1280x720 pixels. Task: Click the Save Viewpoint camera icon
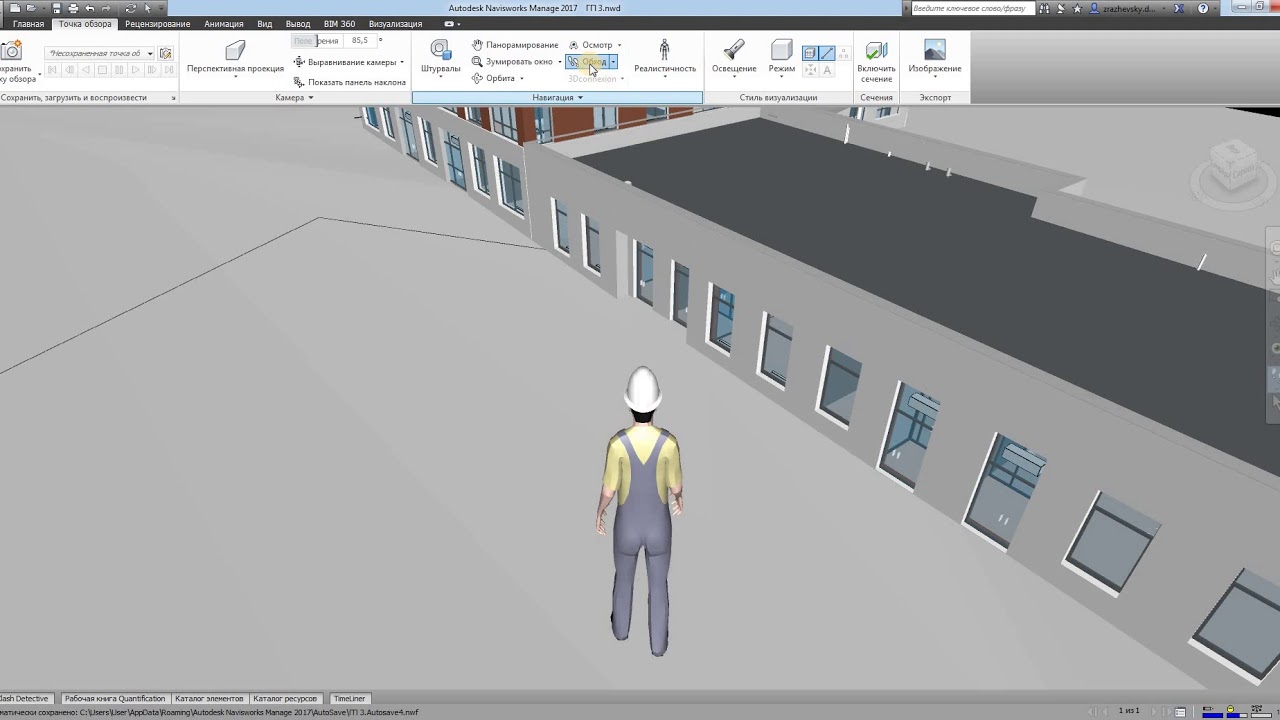point(11,50)
